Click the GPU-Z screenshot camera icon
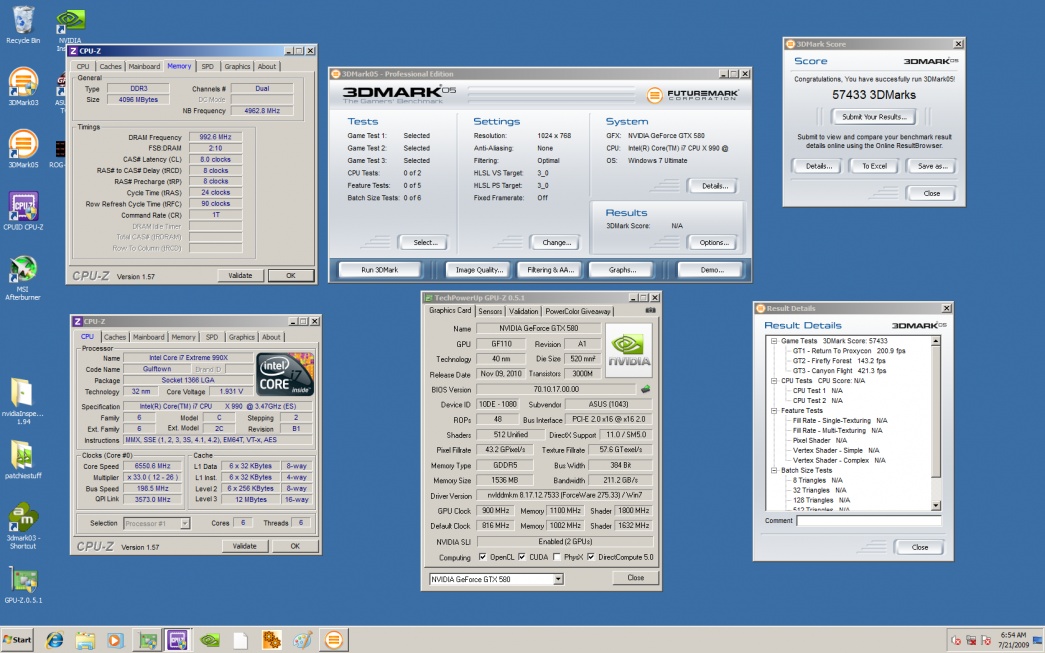 tap(650, 311)
